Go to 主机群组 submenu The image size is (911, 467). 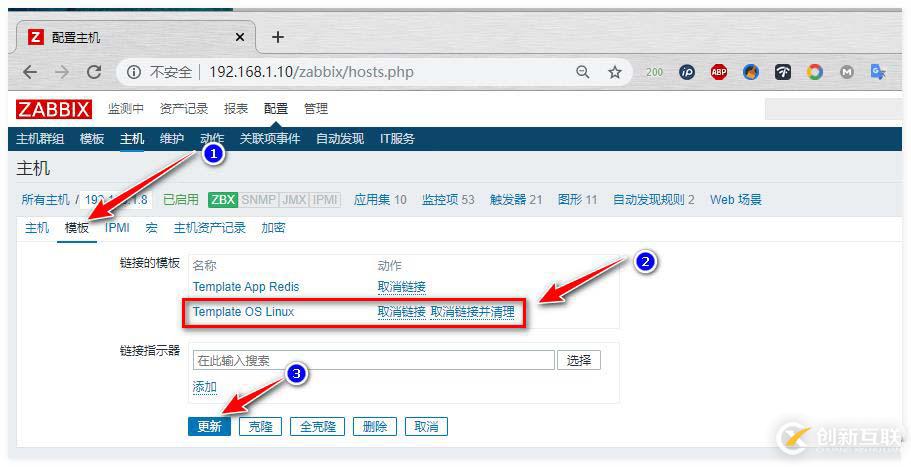point(40,139)
